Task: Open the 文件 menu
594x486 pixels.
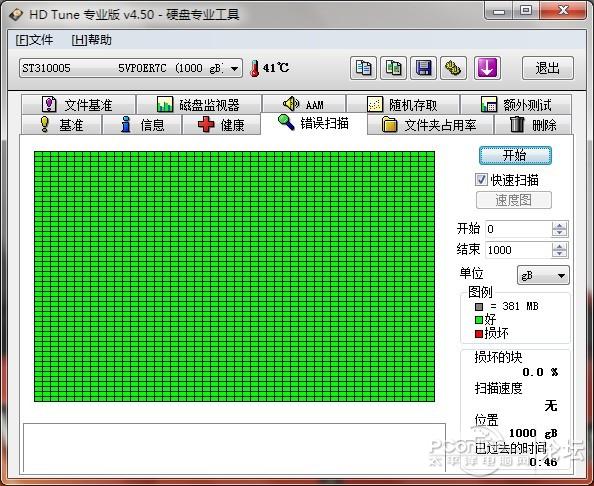Action: (x=34, y=40)
